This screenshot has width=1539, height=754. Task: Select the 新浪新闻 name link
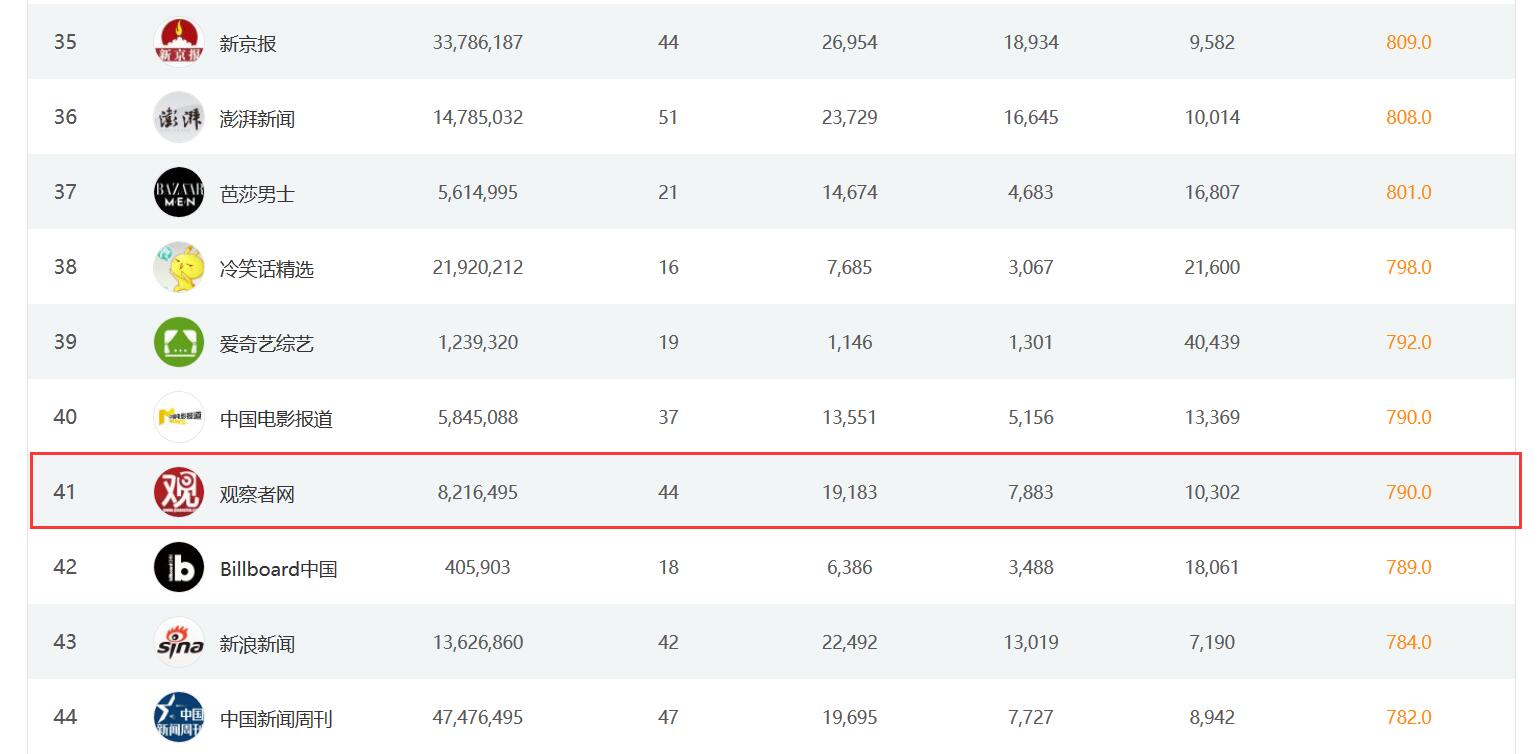257,644
